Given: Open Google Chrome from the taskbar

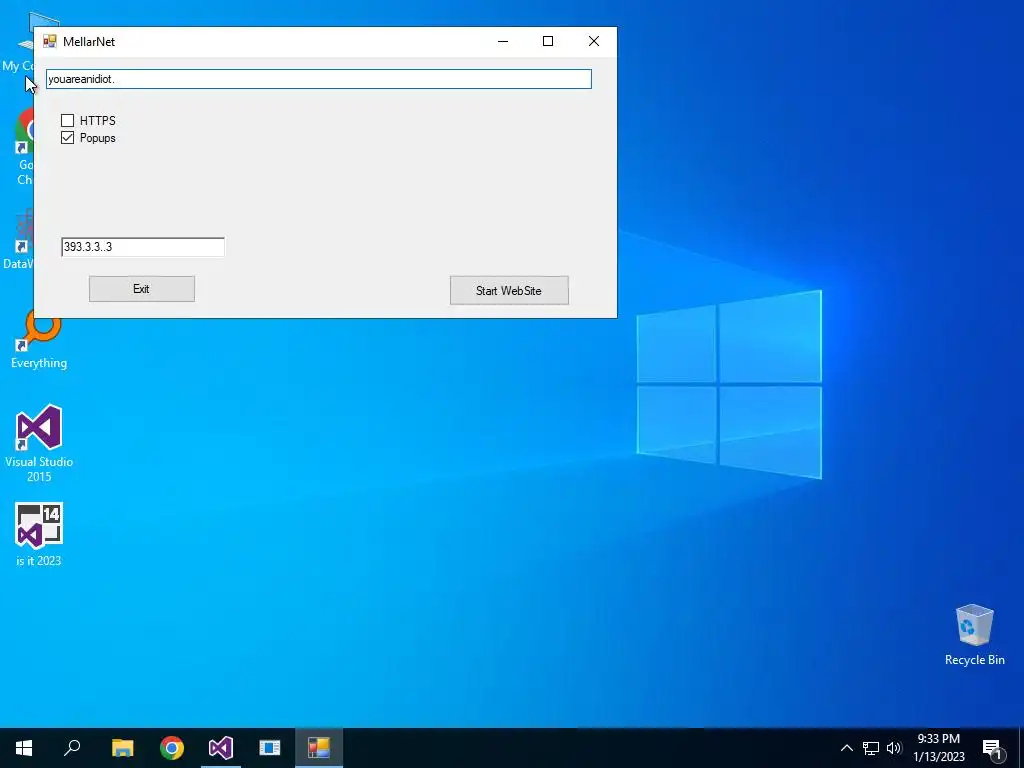Looking at the screenshot, I should [172, 748].
